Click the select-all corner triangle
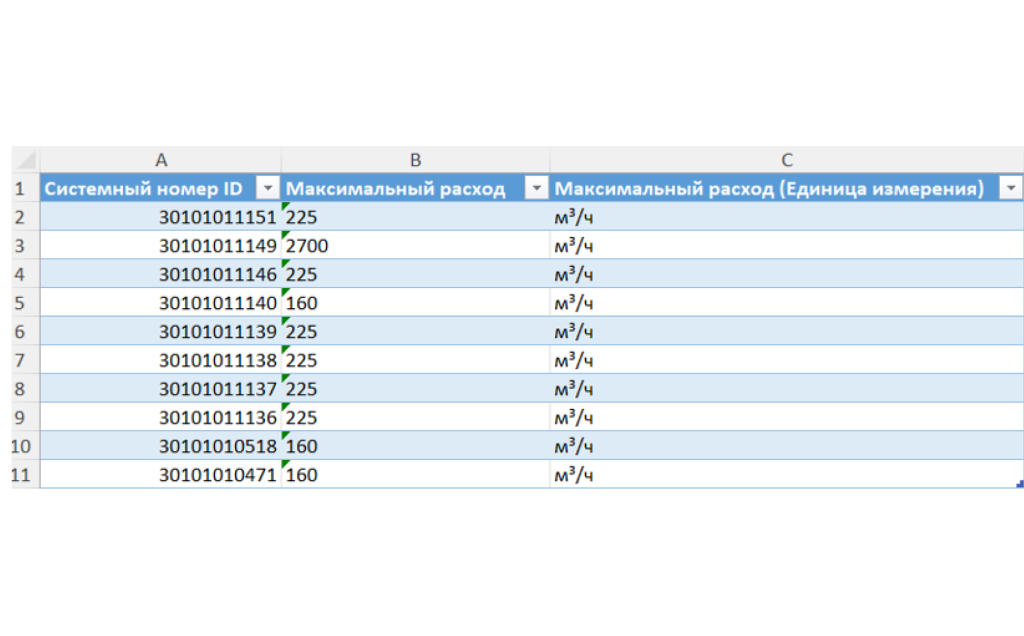This screenshot has width=1024, height=636. pos(26,160)
